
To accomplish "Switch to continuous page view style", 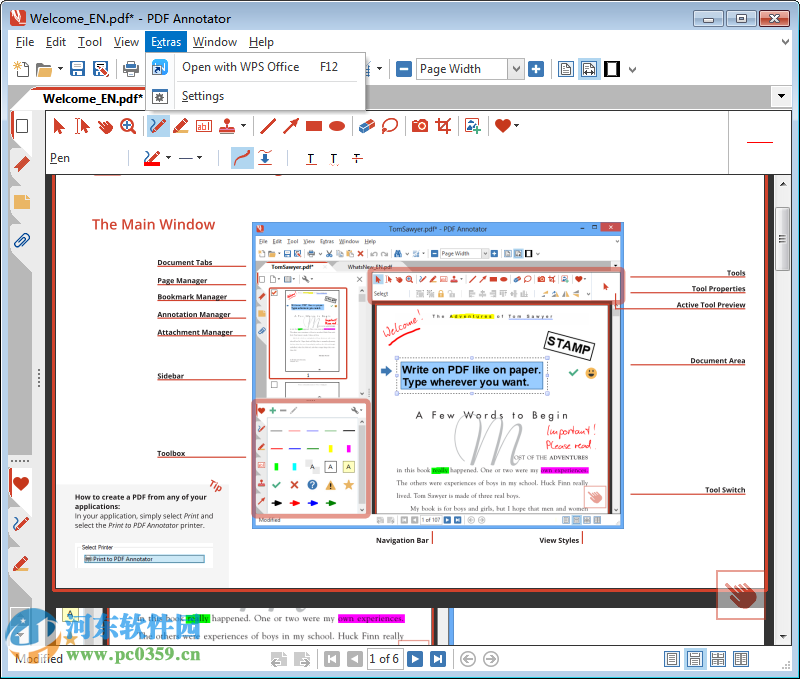I will [694, 659].
